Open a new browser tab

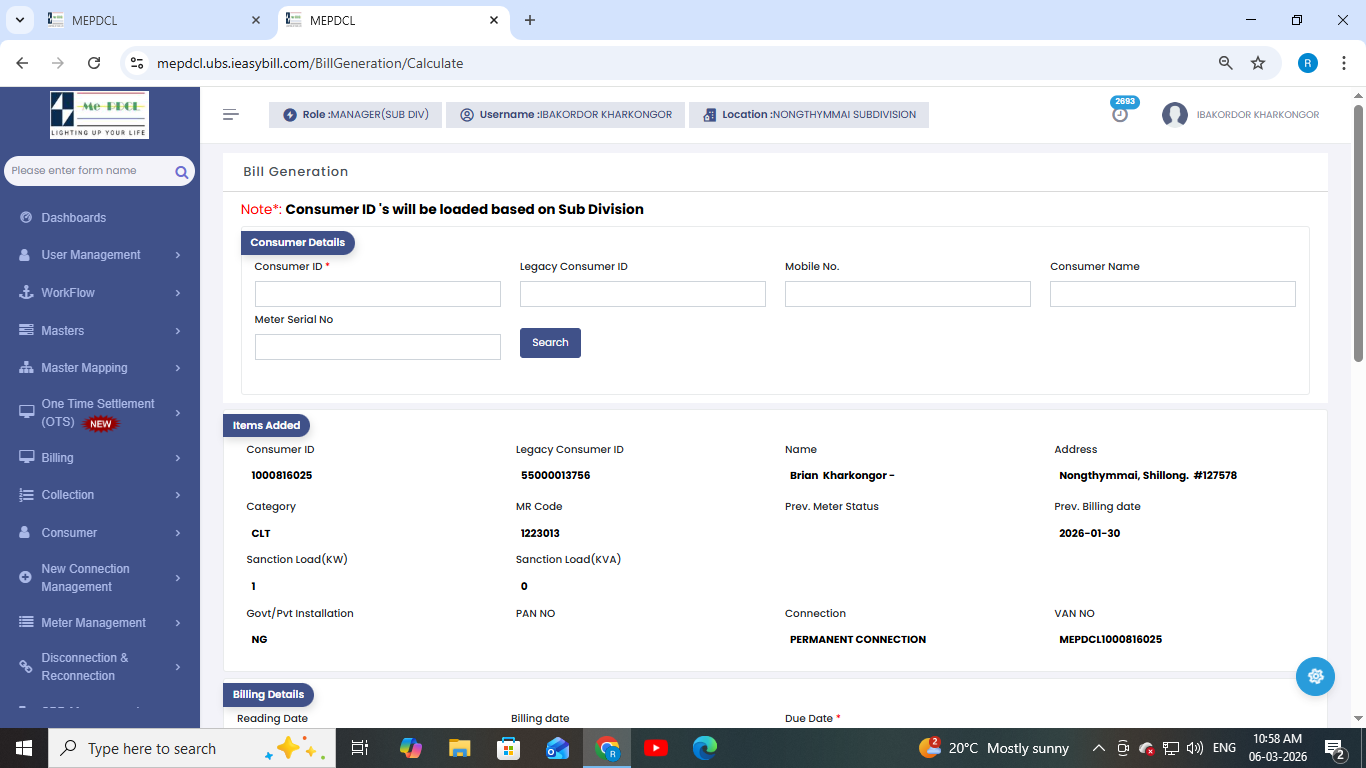pos(530,20)
